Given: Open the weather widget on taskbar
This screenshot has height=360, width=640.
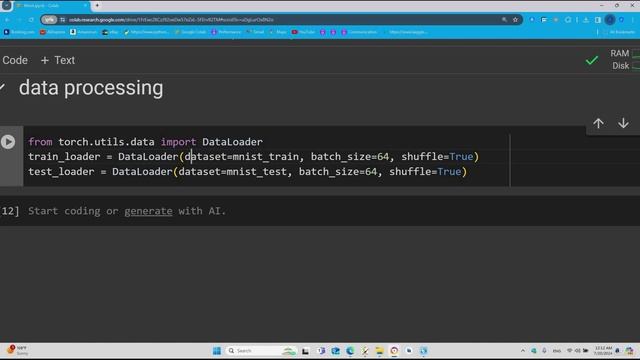Looking at the screenshot, I should point(17,350).
